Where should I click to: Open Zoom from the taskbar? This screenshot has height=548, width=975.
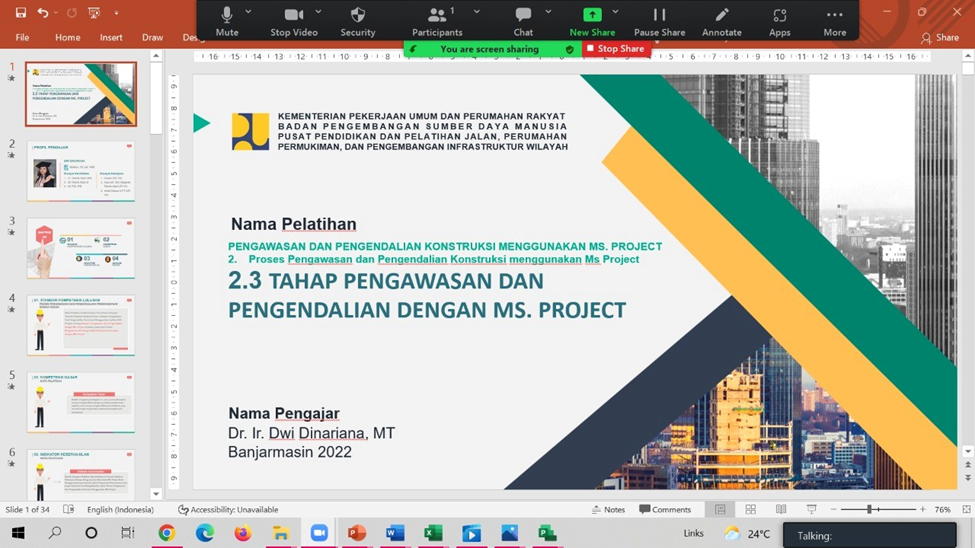pos(319,533)
